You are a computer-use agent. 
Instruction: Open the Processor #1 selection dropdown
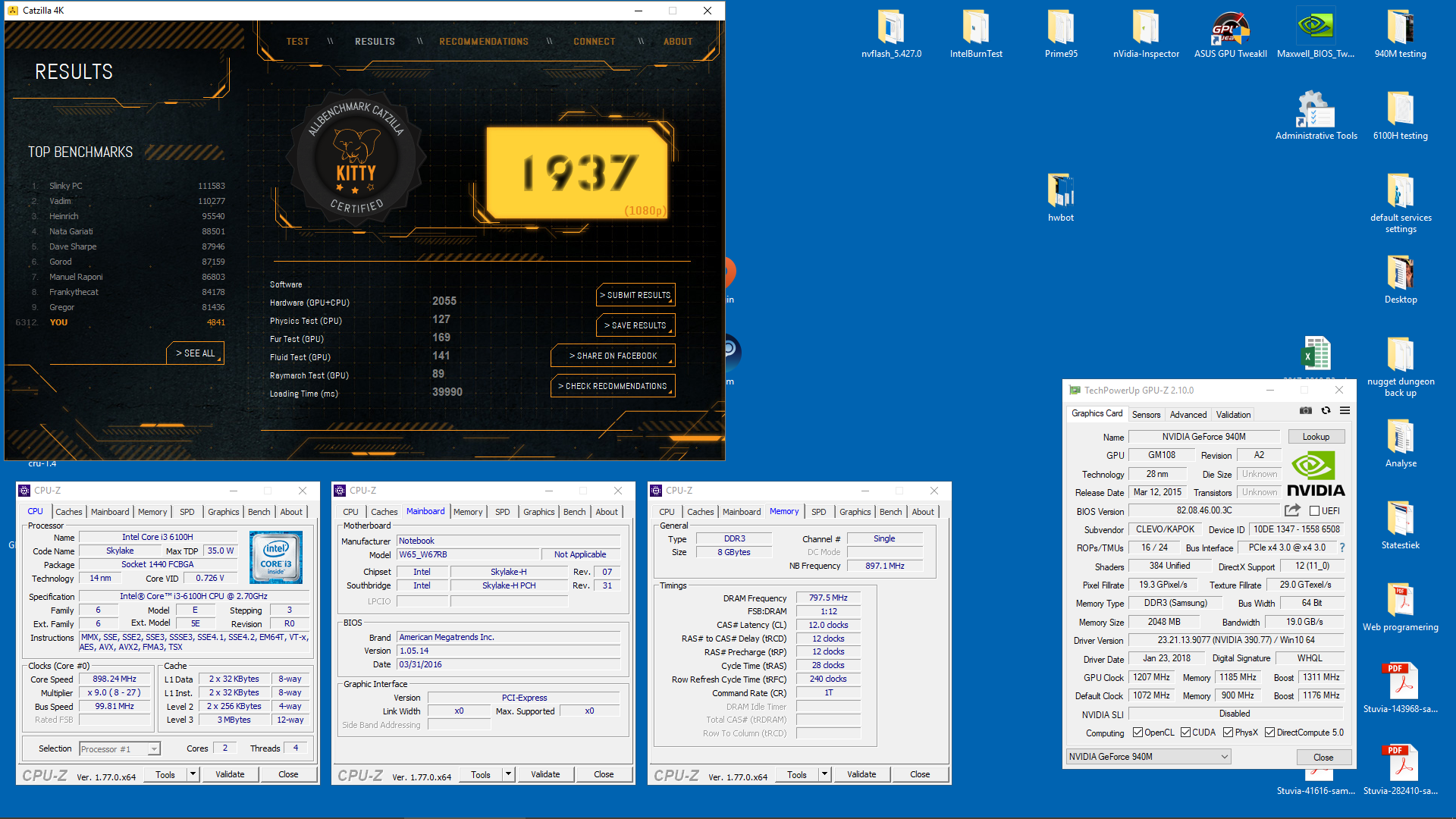(x=120, y=749)
